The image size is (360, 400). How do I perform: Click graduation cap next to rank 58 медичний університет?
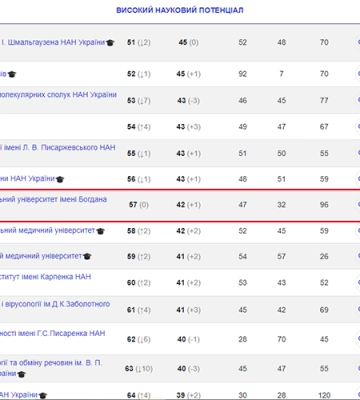(100, 231)
